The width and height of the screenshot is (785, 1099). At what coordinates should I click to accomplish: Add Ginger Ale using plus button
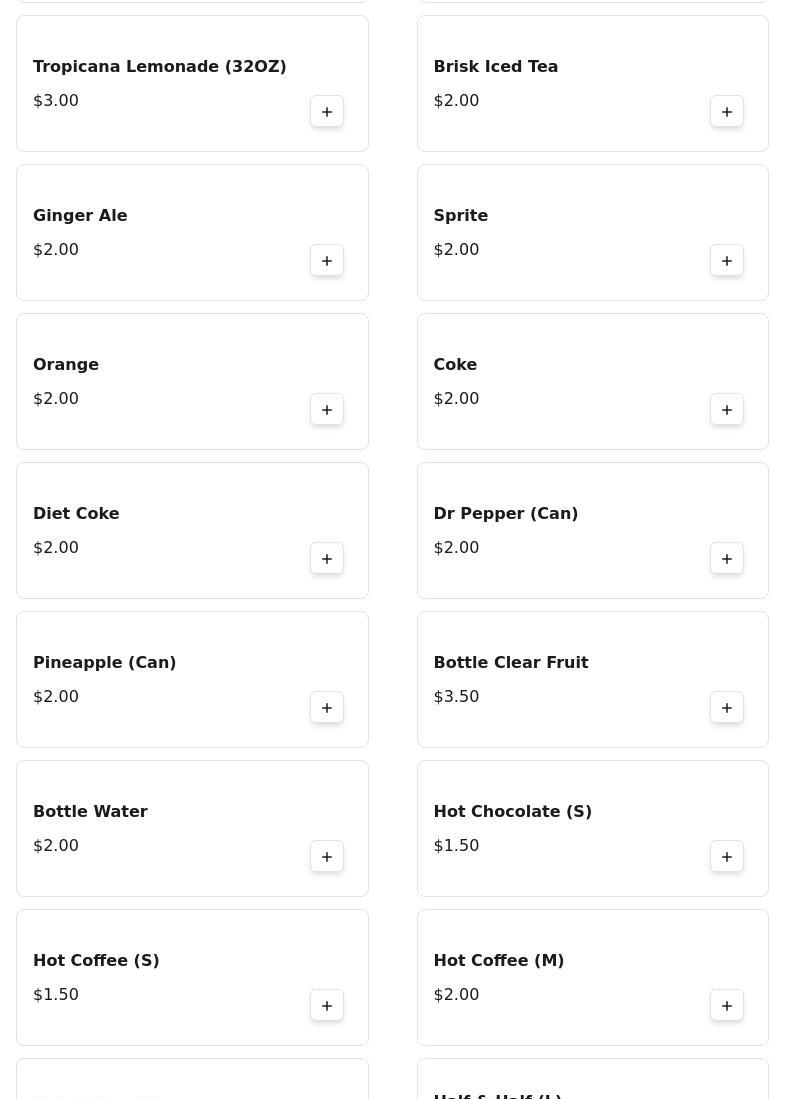coord(327,261)
